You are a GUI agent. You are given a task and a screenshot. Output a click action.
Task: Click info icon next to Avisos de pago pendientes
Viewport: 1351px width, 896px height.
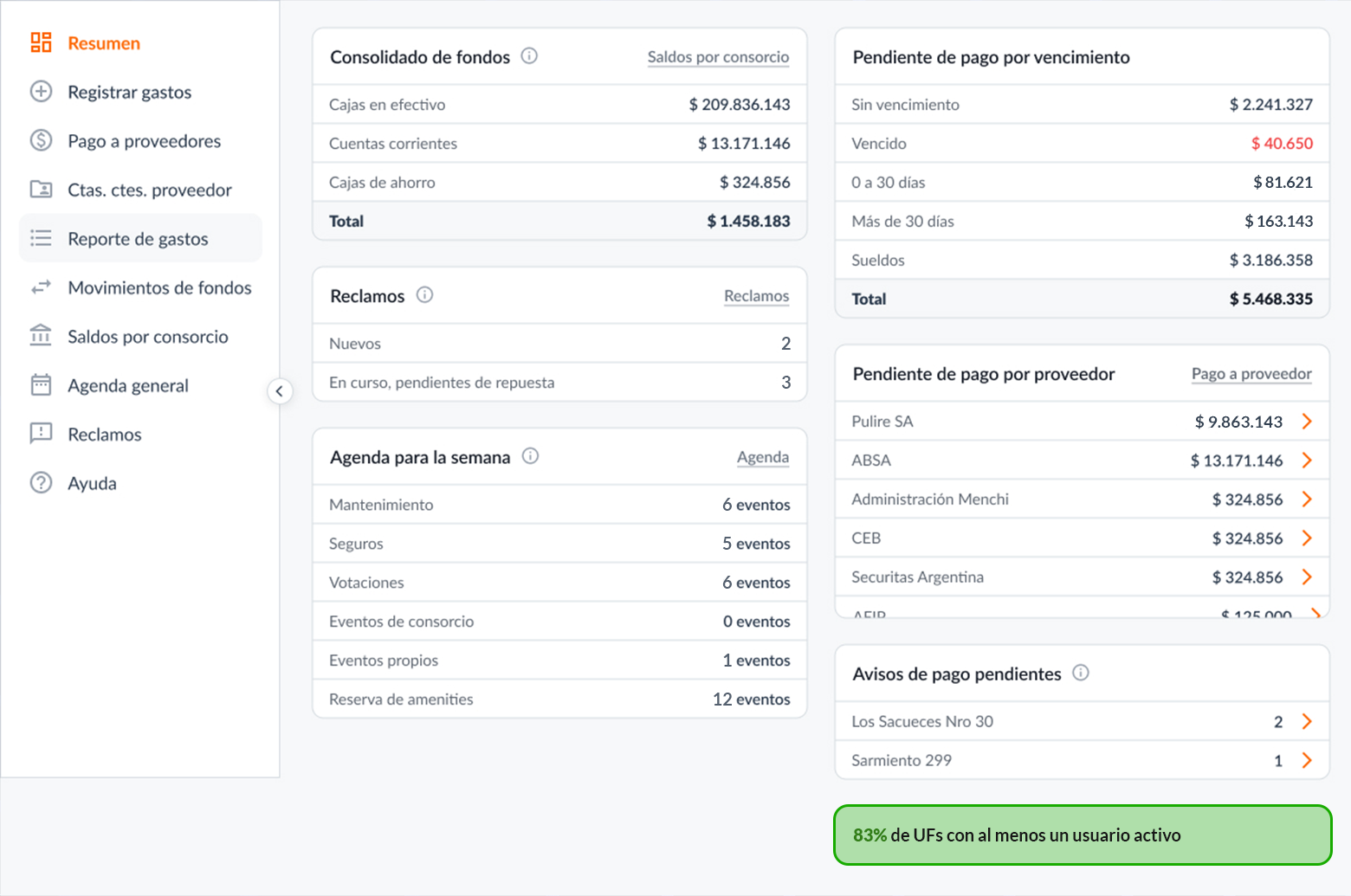(x=1081, y=673)
